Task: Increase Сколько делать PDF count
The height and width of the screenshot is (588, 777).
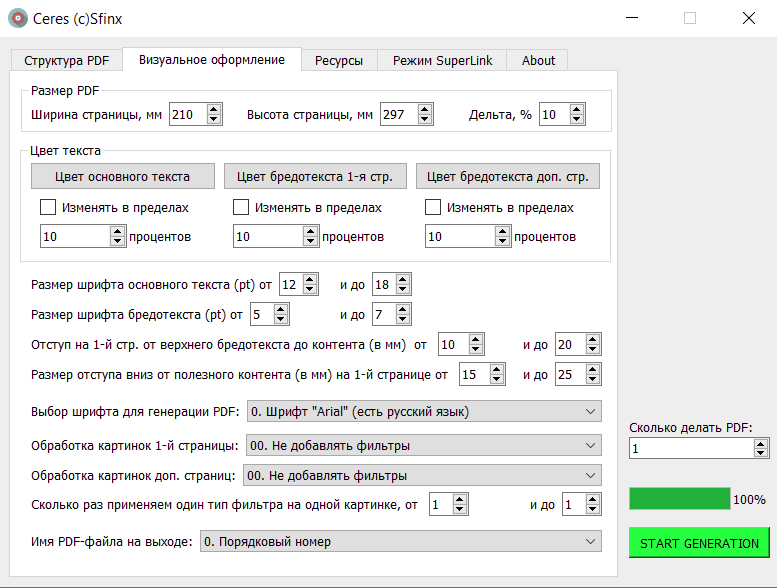Action: pos(761,443)
